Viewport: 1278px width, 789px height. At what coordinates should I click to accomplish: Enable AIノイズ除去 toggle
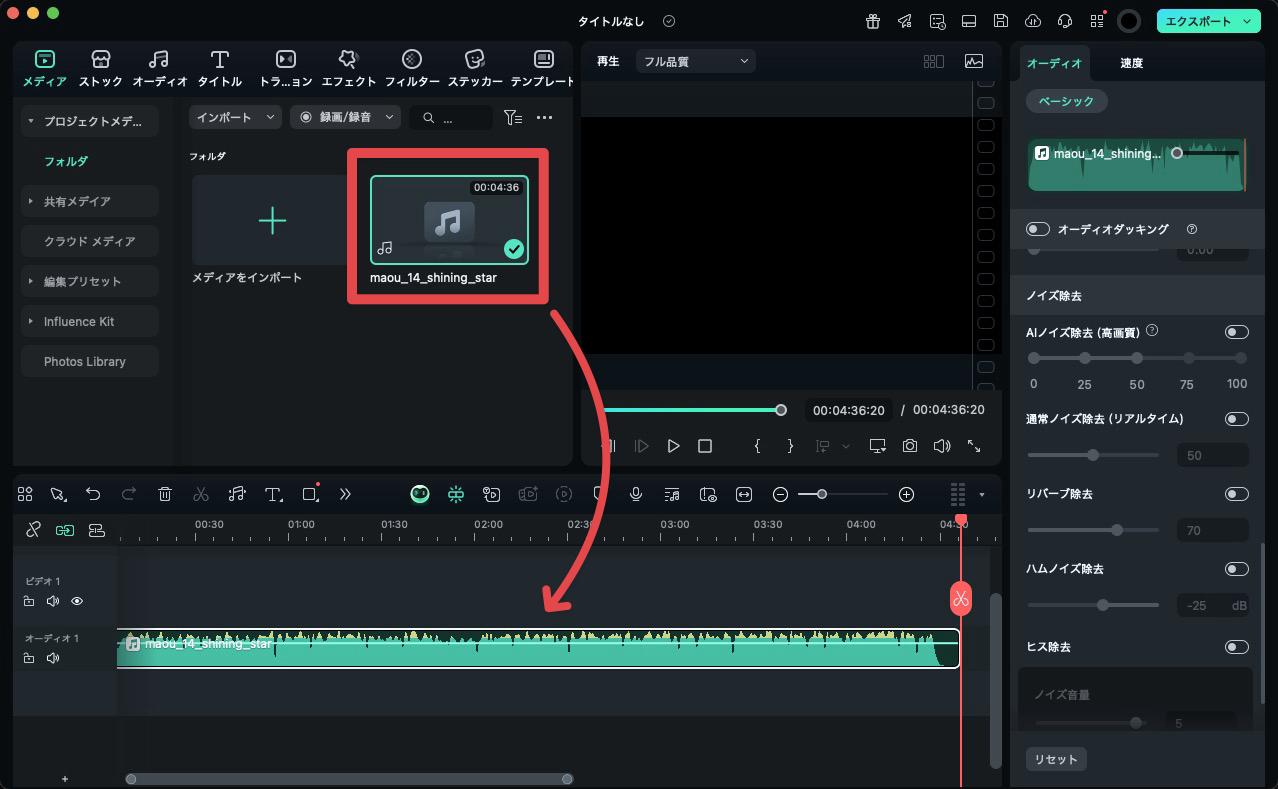pos(1236,332)
